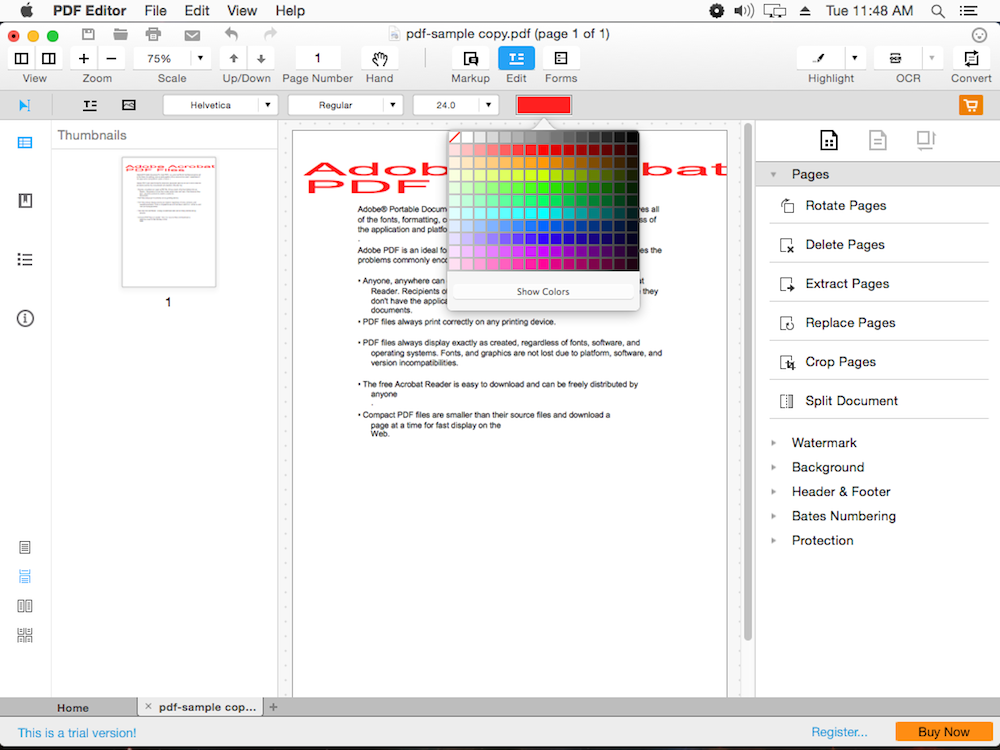1000x750 pixels.
Task: Click the Convert icon
Action: pos(971,59)
